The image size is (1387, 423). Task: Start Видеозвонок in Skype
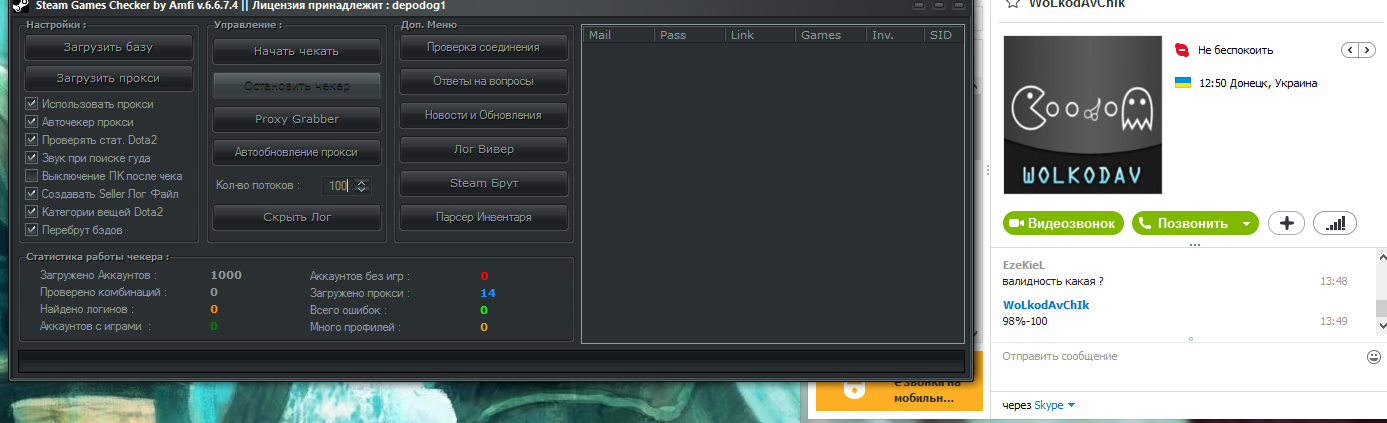pyautogui.click(x=1063, y=223)
